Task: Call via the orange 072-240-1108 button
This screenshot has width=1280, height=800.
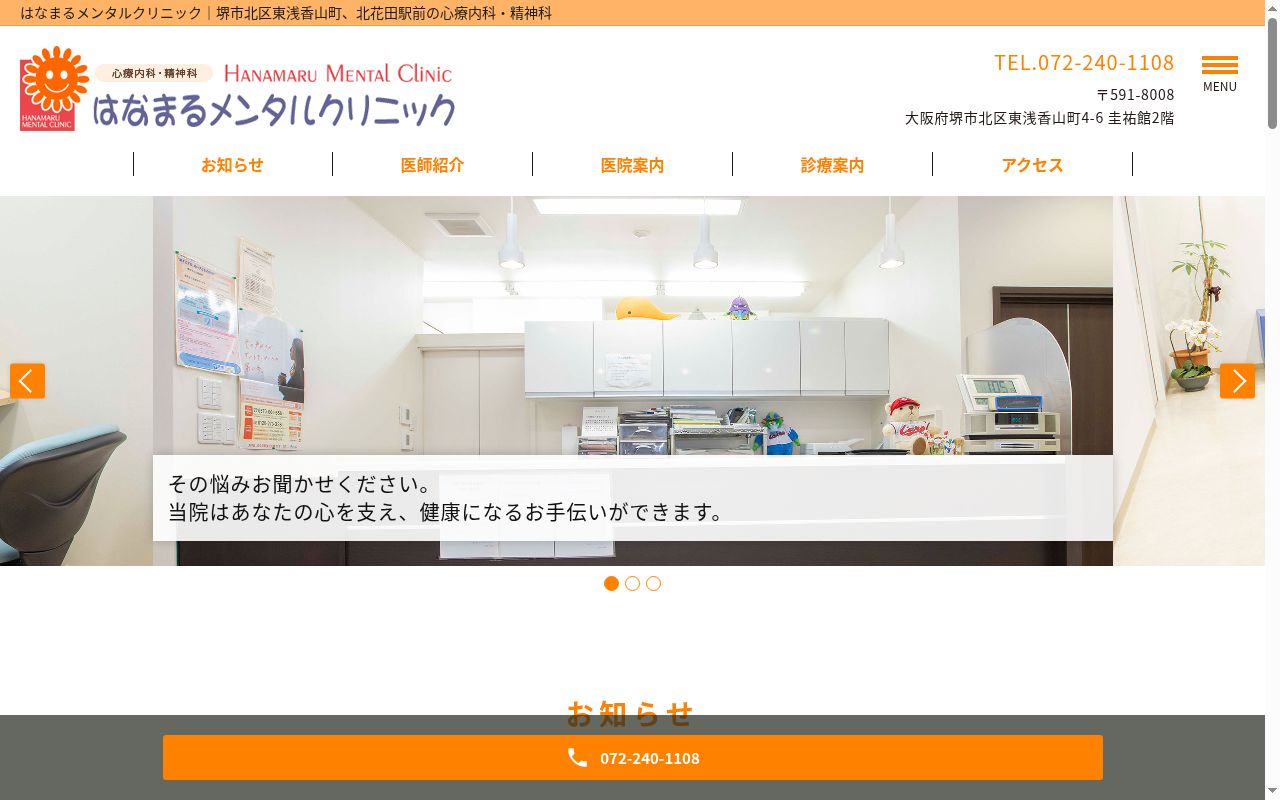Action: click(633, 758)
